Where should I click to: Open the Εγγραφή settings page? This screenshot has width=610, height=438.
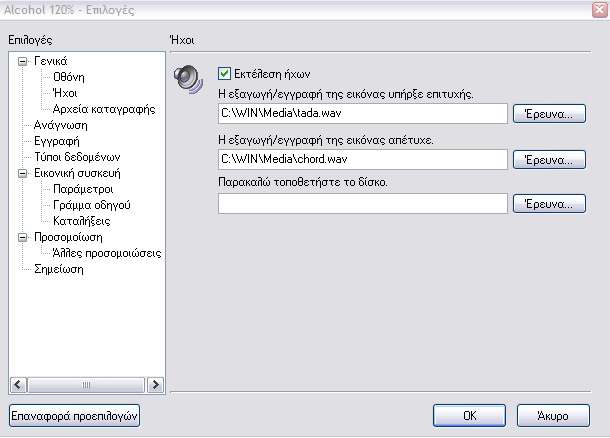click(x=57, y=141)
